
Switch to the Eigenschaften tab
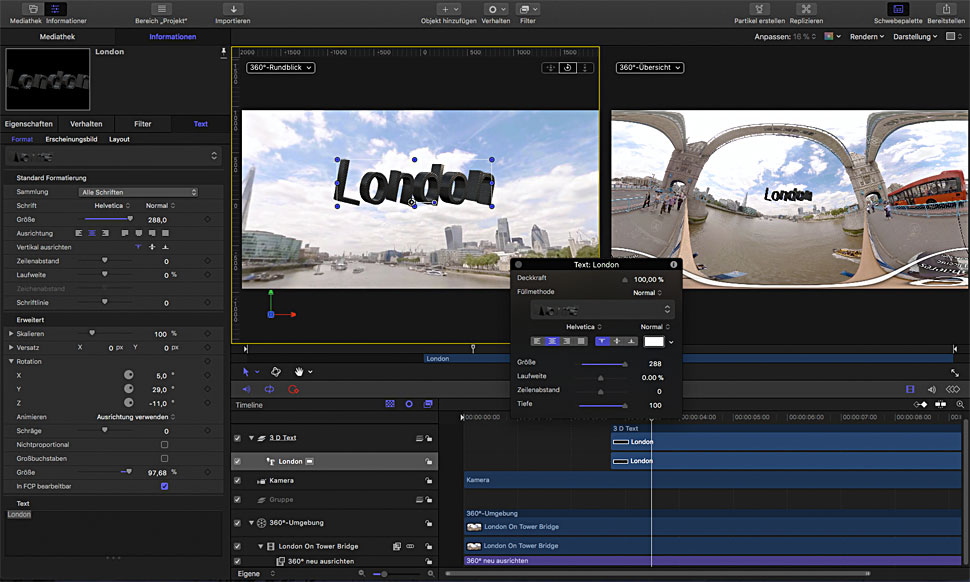28,124
